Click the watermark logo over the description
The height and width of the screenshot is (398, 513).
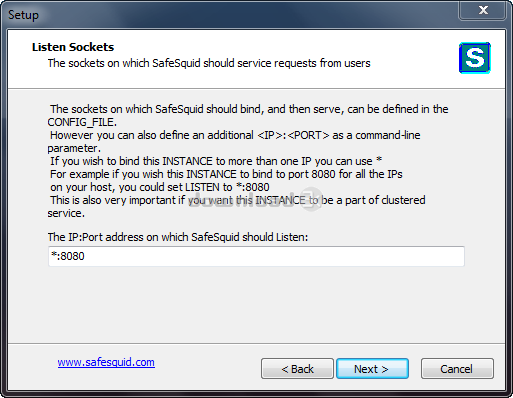tap(255, 200)
